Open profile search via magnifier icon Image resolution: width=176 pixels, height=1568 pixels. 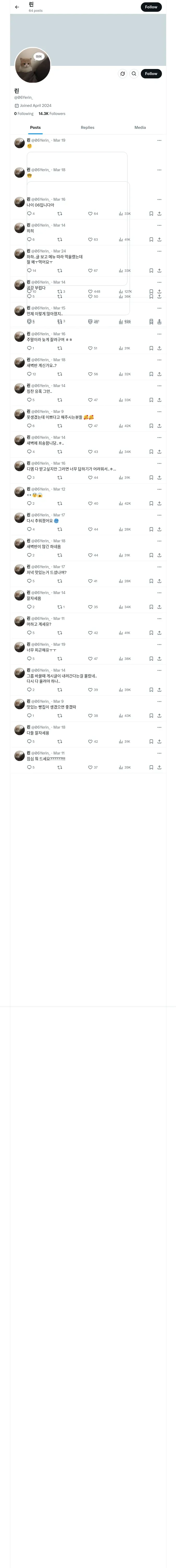point(134,74)
